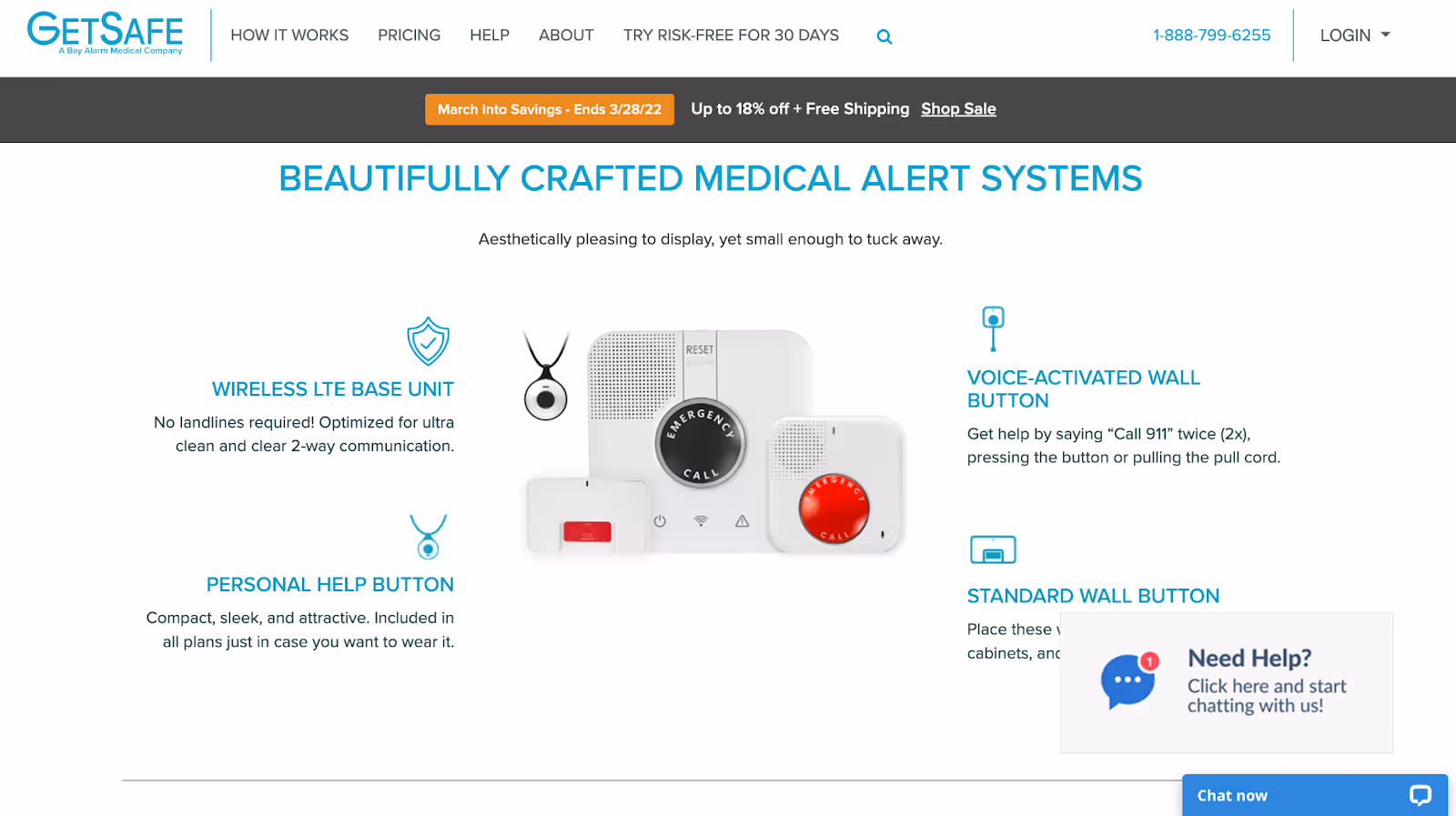Click the pendant icon above Personal Help Button
Screen dimensions: 1456x816
[428, 537]
